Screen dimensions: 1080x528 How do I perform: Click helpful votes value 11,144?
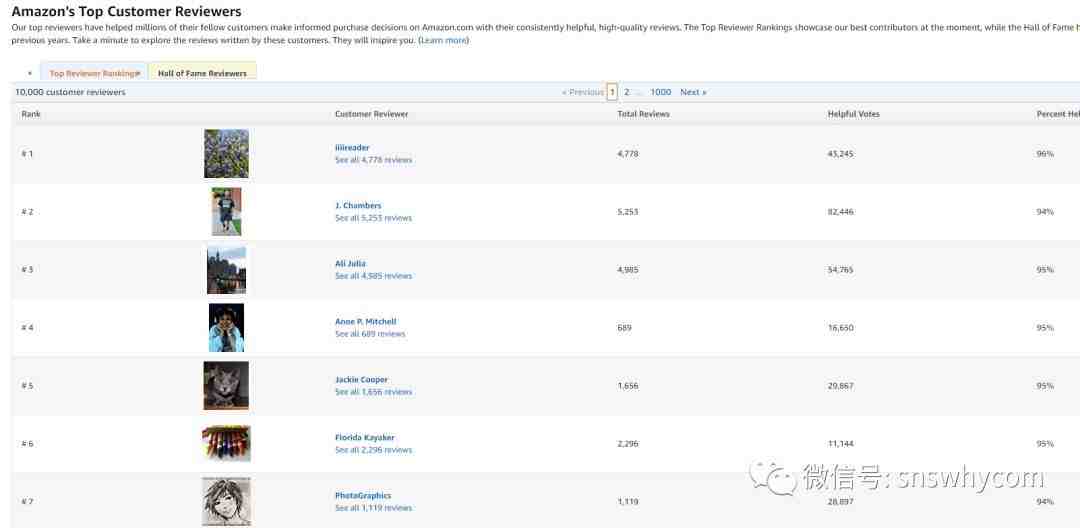point(840,443)
